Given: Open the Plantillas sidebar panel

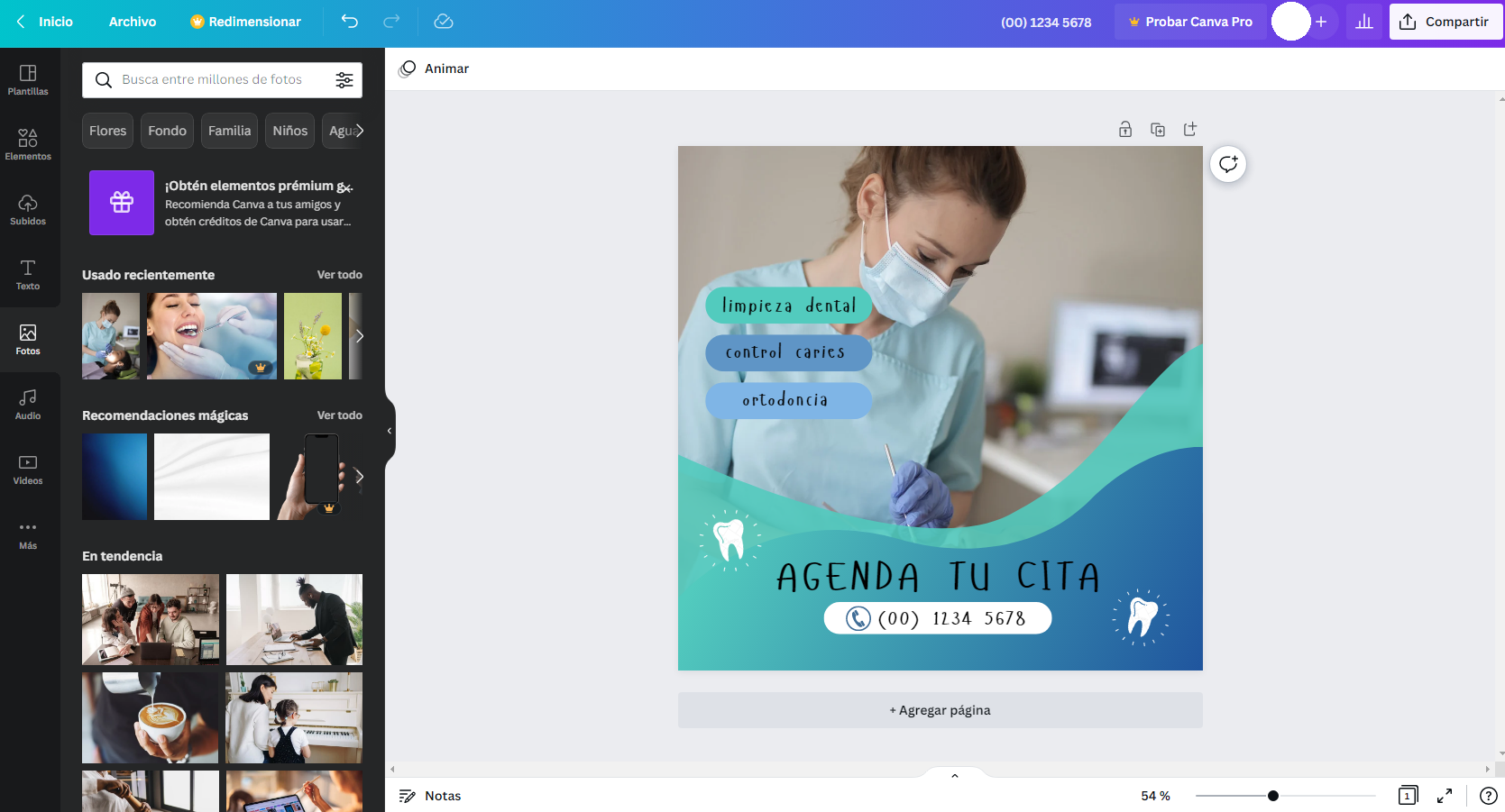Looking at the screenshot, I should pyautogui.click(x=28, y=80).
